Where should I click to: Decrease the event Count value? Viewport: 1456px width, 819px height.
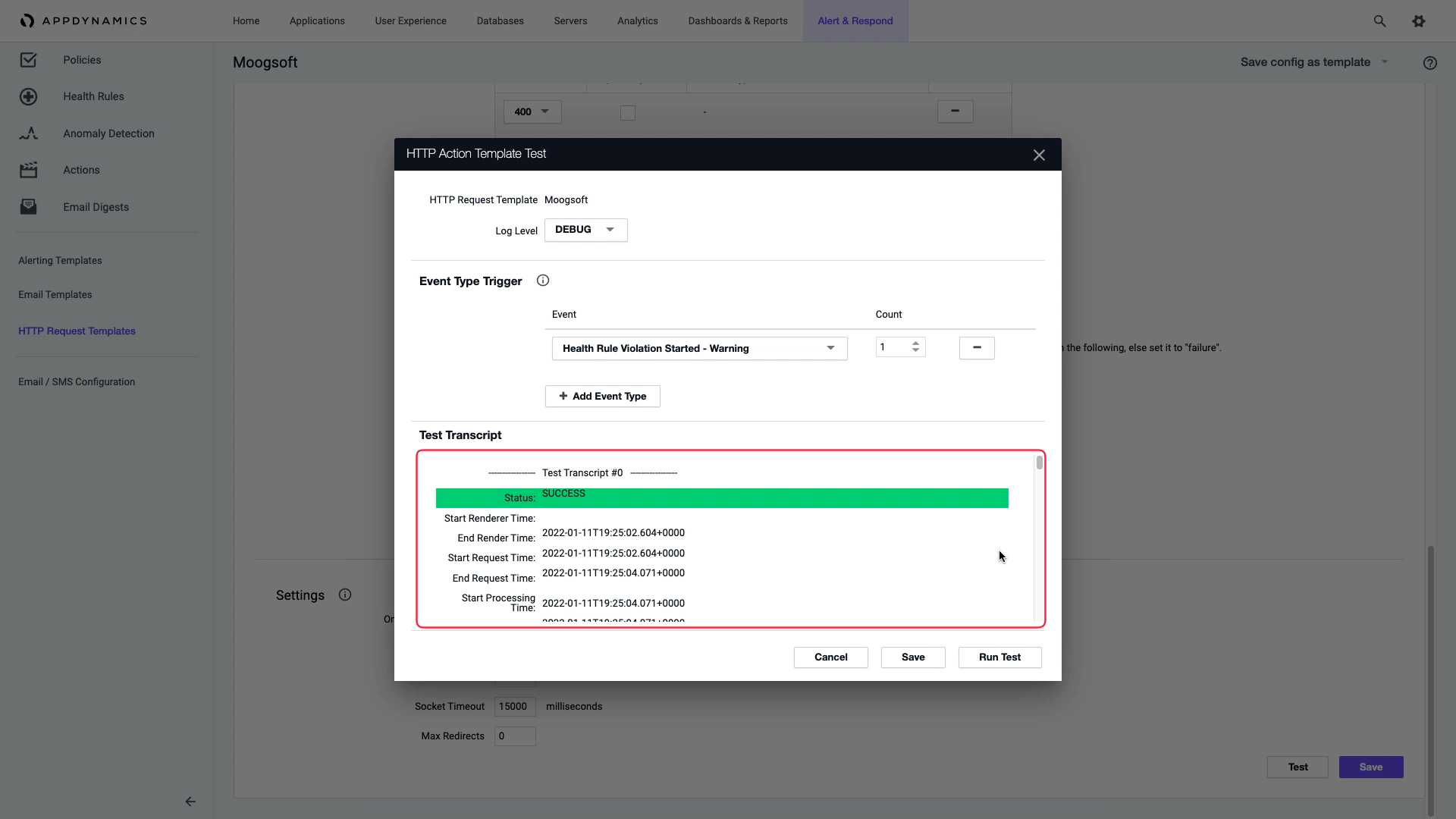916,351
